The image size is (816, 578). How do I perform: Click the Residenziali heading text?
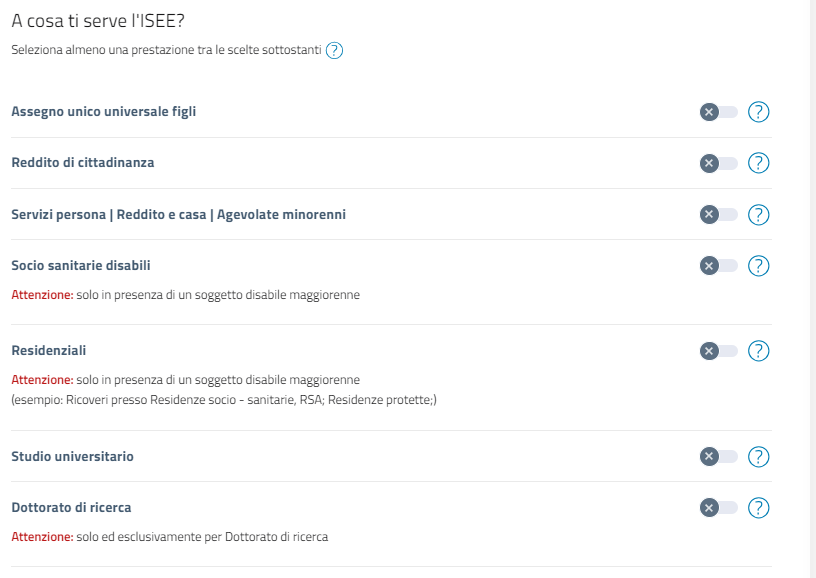49,351
